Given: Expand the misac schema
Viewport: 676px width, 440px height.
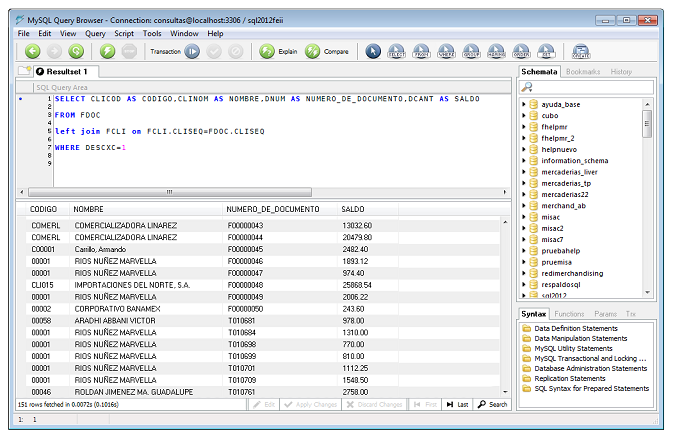Looking at the screenshot, I should 524,217.
